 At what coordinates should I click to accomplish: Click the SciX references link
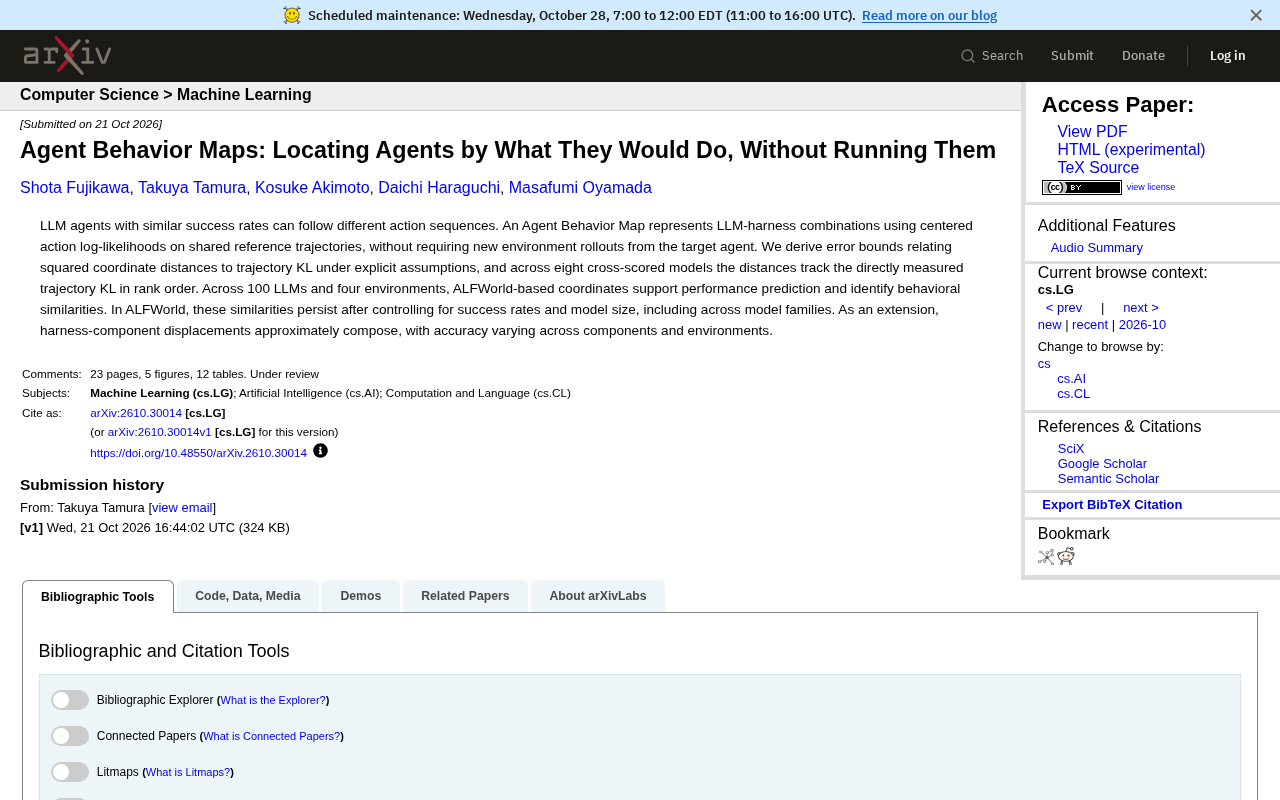[1071, 449]
